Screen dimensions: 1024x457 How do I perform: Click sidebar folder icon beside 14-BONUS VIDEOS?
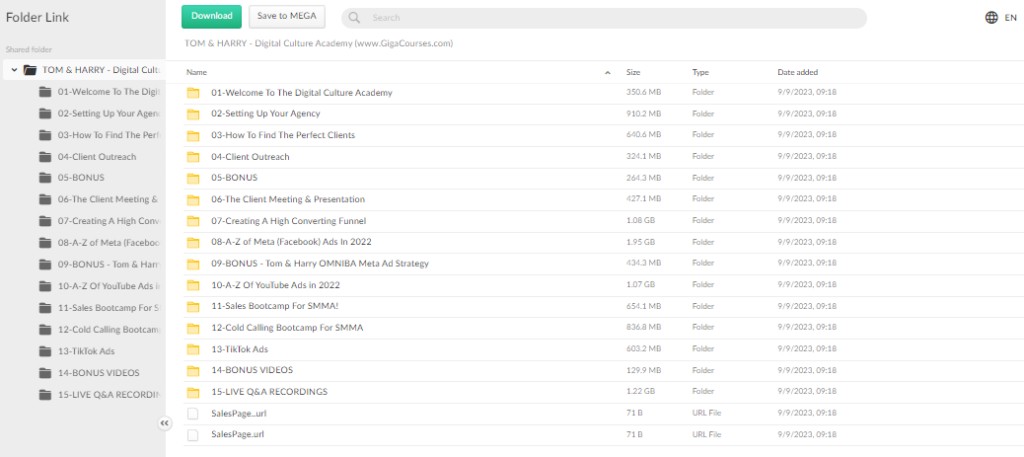44,373
